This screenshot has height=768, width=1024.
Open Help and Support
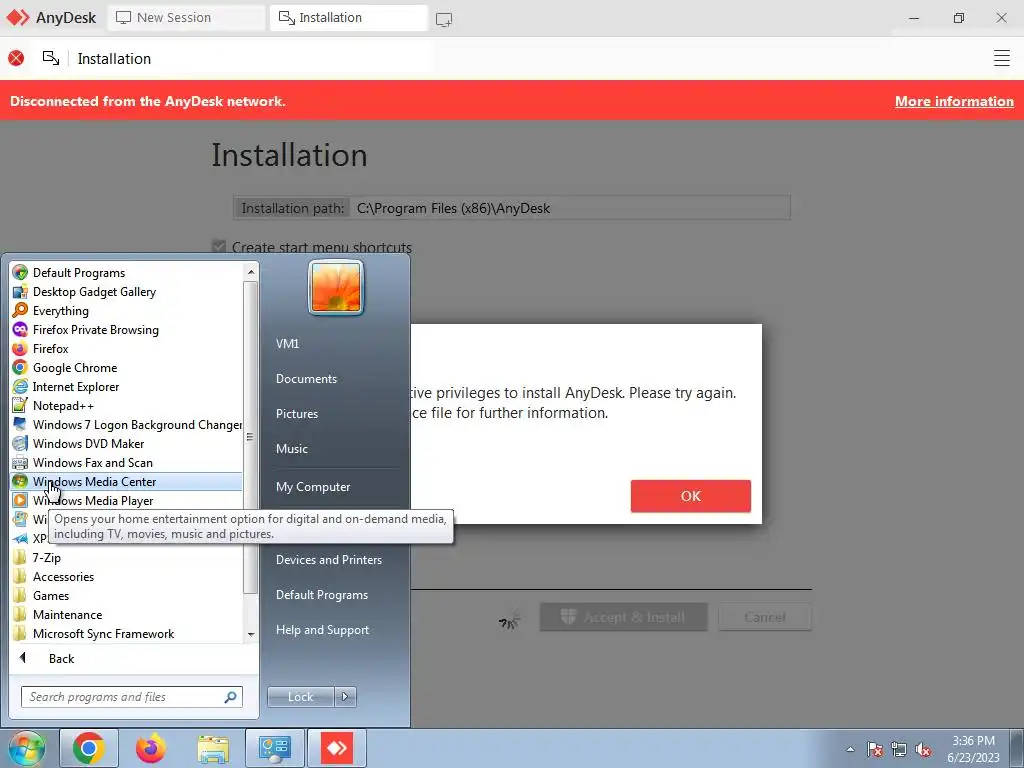(x=322, y=630)
